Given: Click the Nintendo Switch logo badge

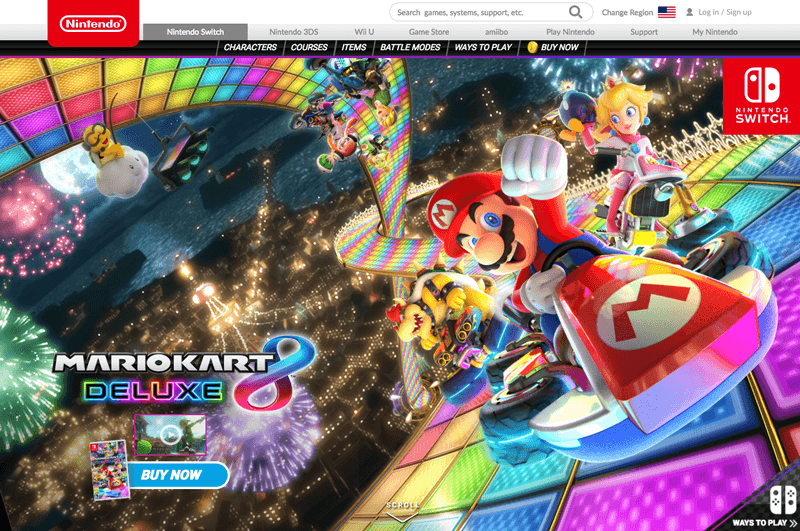Looking at the screenshot, I should (762, 96).
